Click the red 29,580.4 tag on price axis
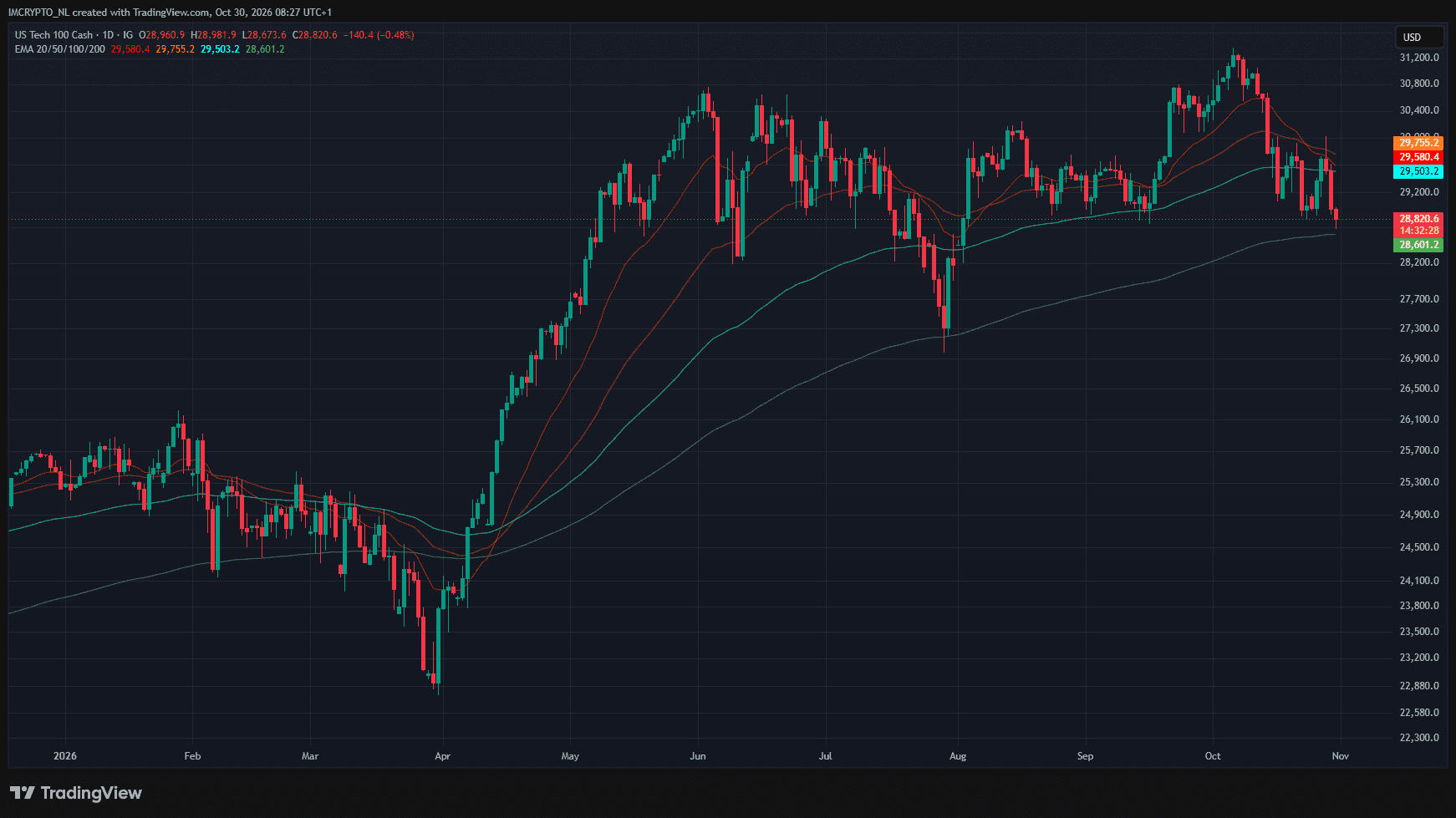The width and height of the screenshot is (1456, 818). [x=1418, y=157]
